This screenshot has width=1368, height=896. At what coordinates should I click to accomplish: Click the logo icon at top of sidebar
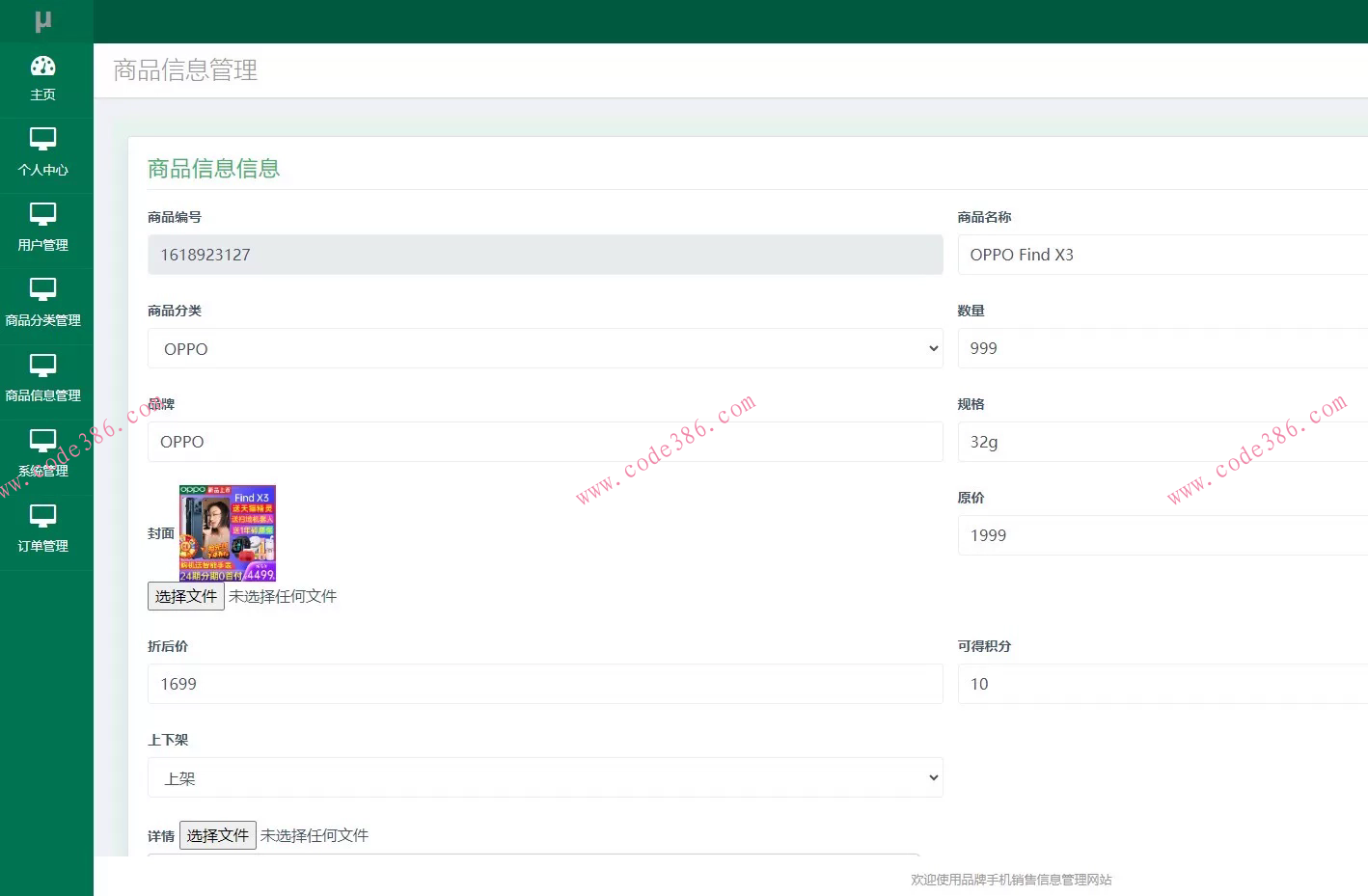click(43, 20)
